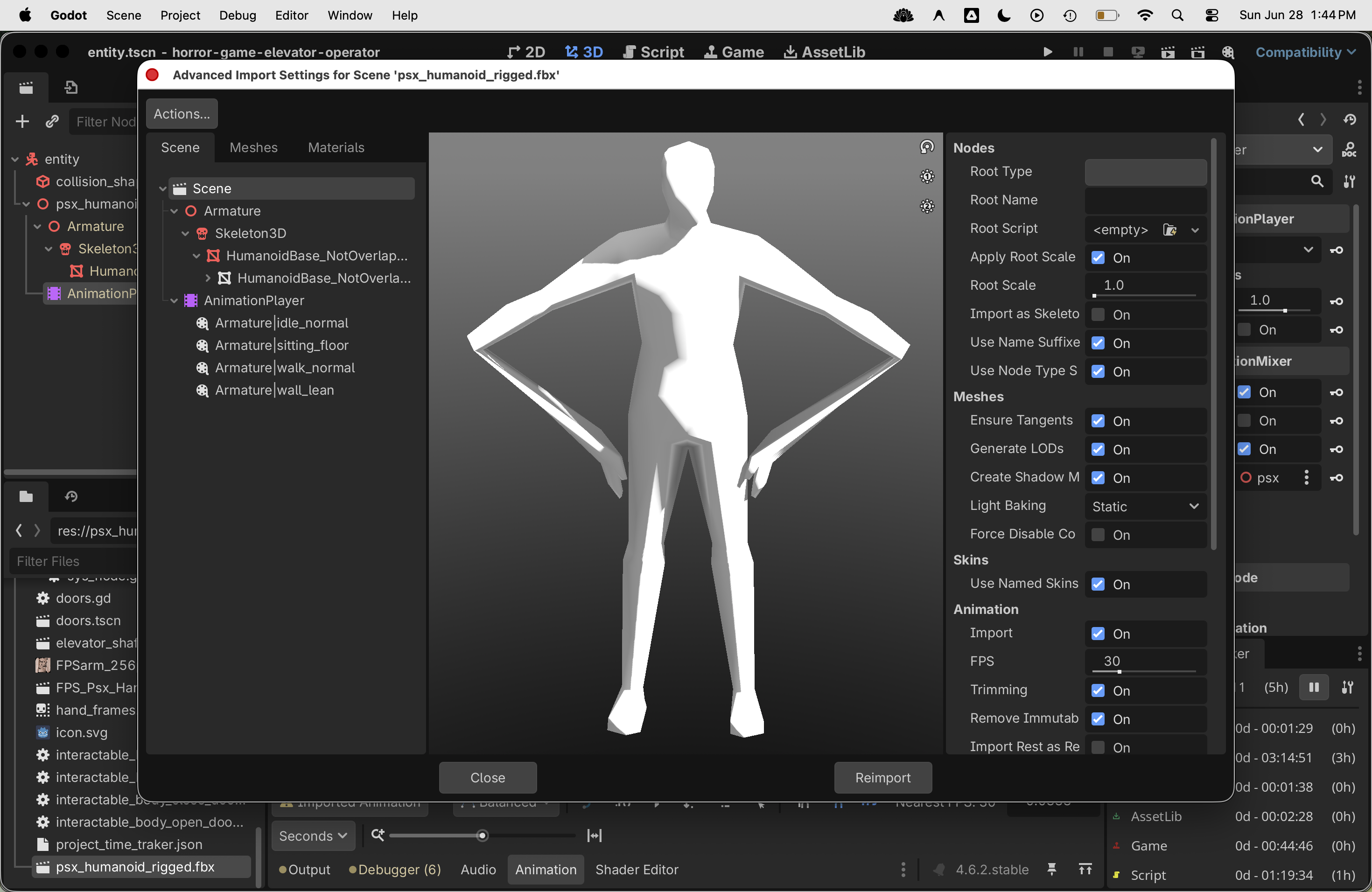Click the AnimationPlayer node icon in the import tree
The image size is (1372, 892).
(190, 301)
